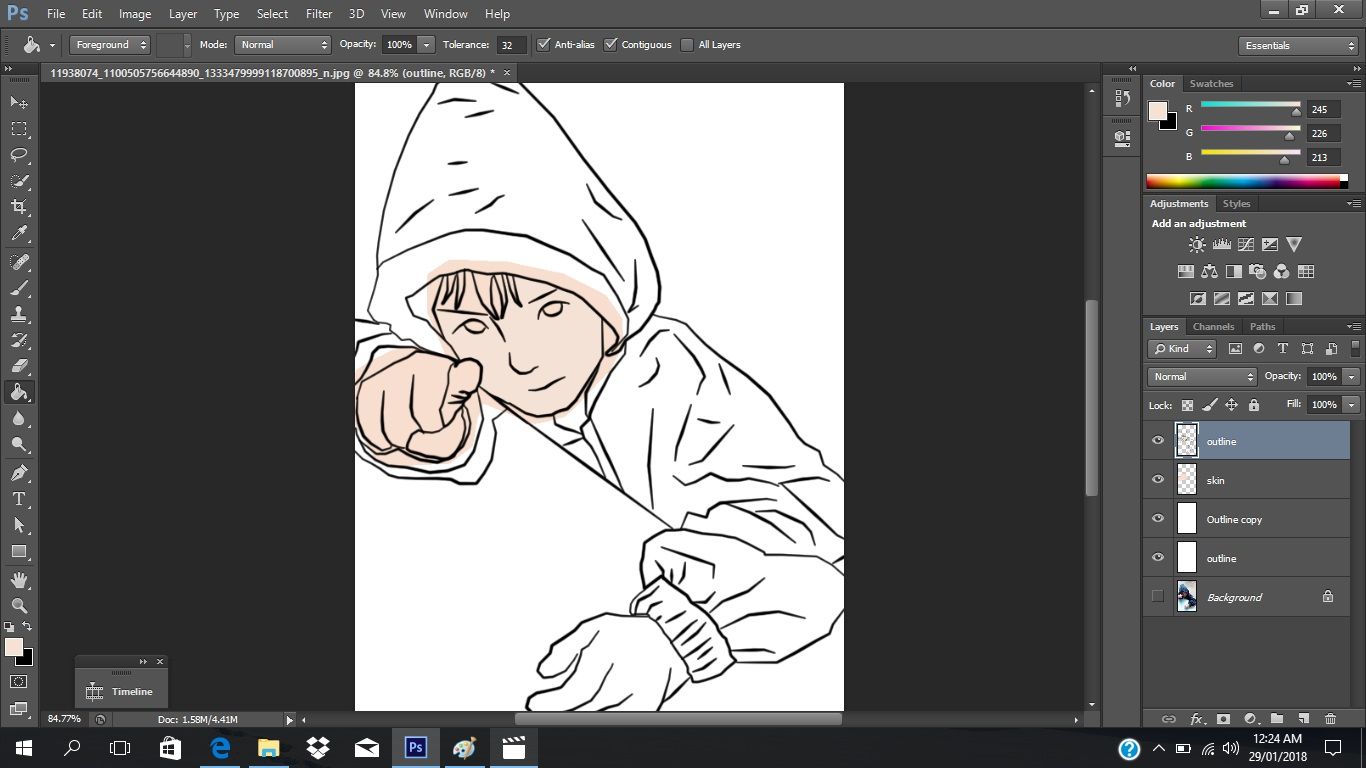Screen dimensions: 1366x768
Task: Select the Move tool
Action: [x=19, y=103]
